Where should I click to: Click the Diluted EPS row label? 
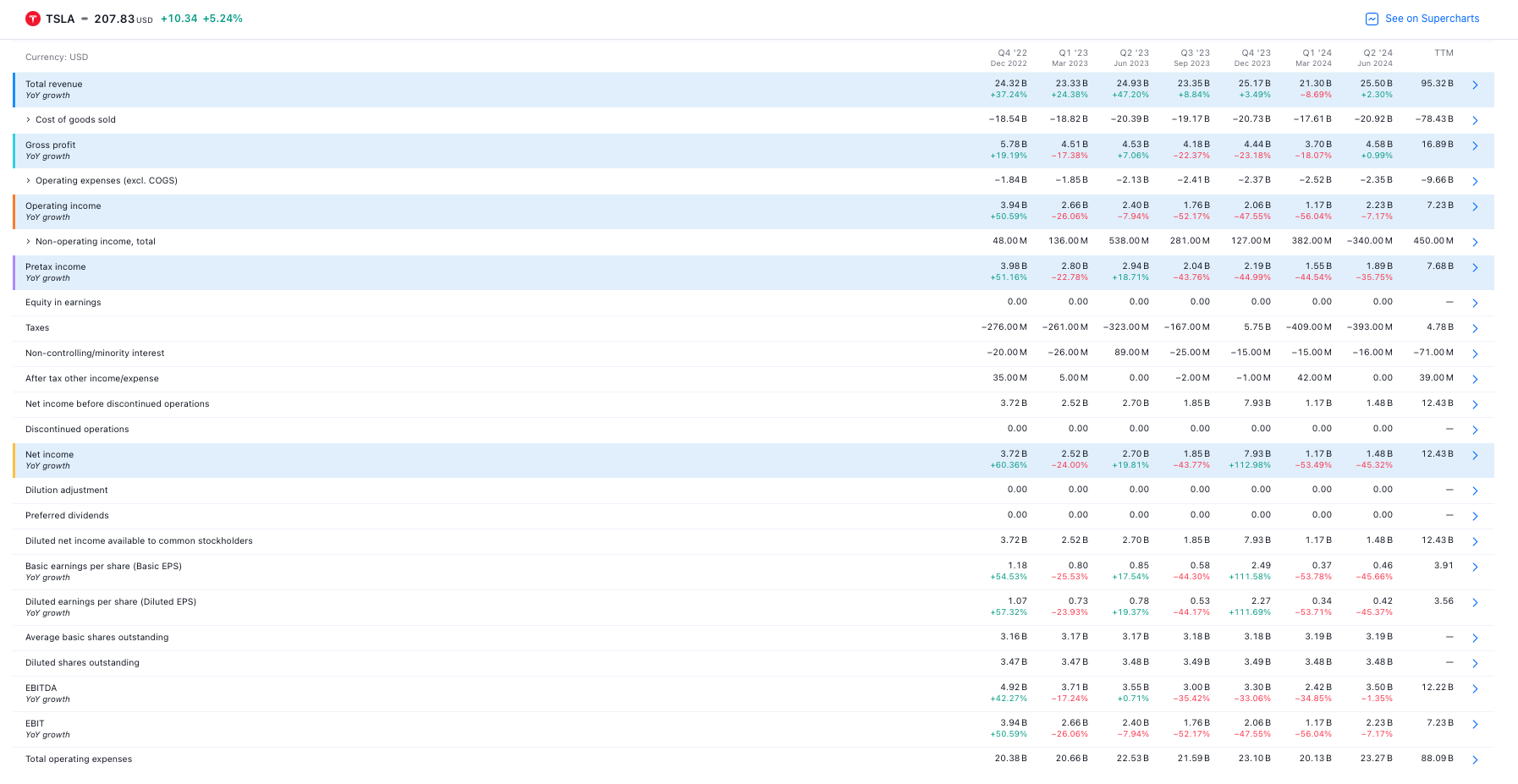[111, 602]
